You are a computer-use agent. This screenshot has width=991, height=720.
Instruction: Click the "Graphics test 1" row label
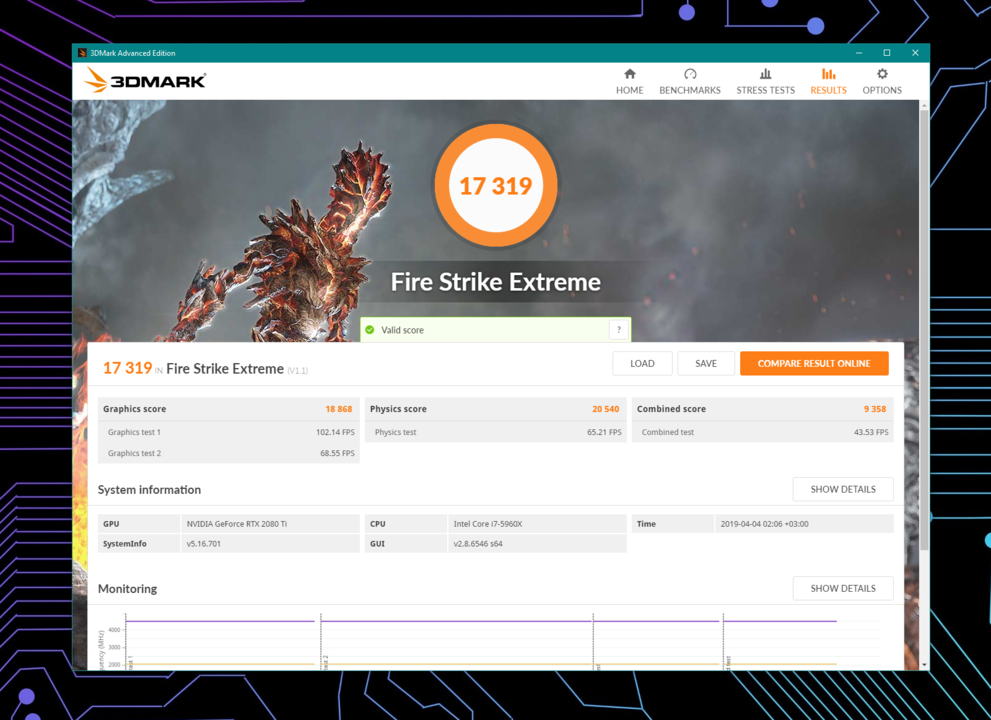pos(134,432)
